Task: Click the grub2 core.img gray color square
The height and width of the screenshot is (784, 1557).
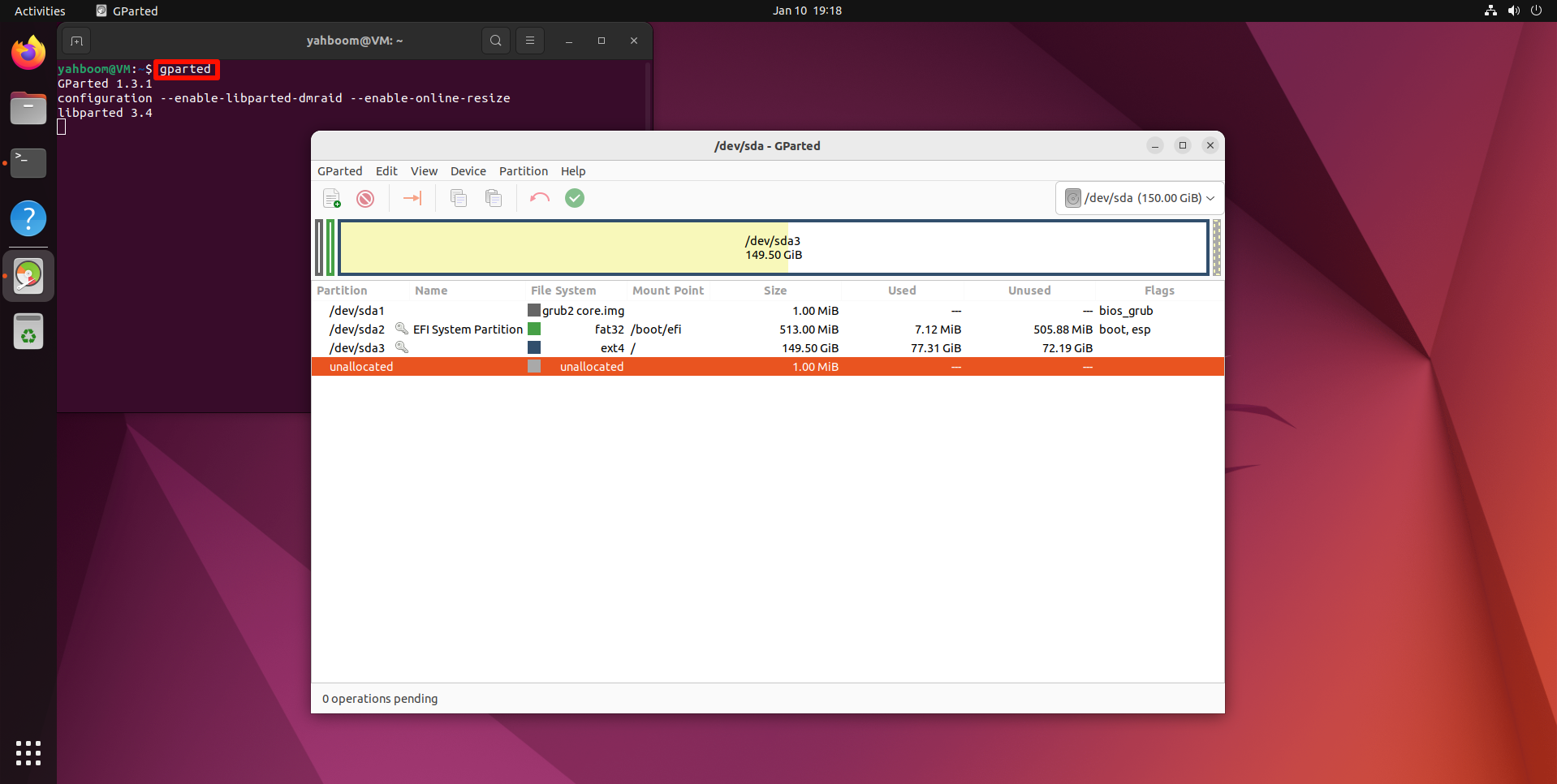Action: click(x=534, y=310)
